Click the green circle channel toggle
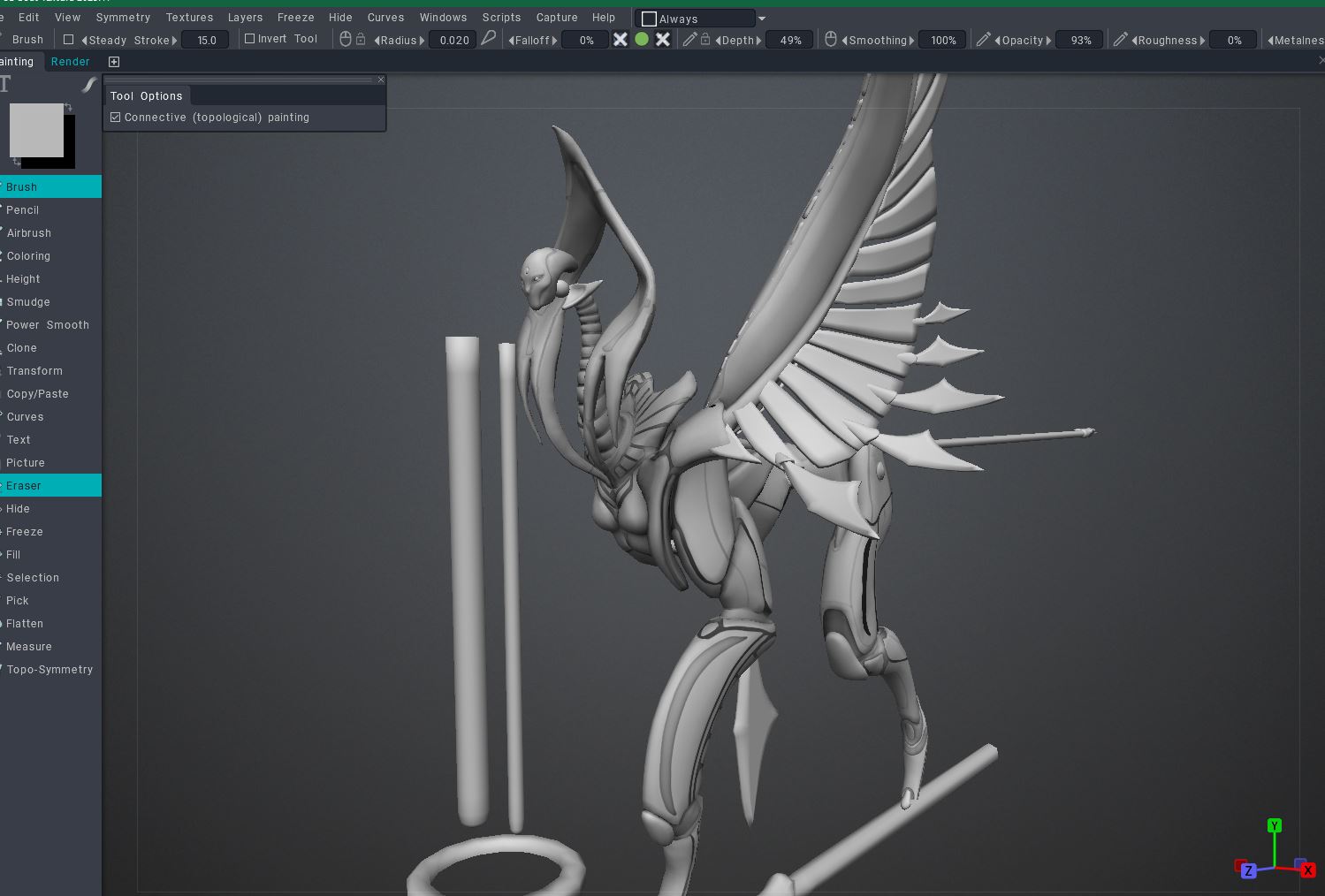 642,39
